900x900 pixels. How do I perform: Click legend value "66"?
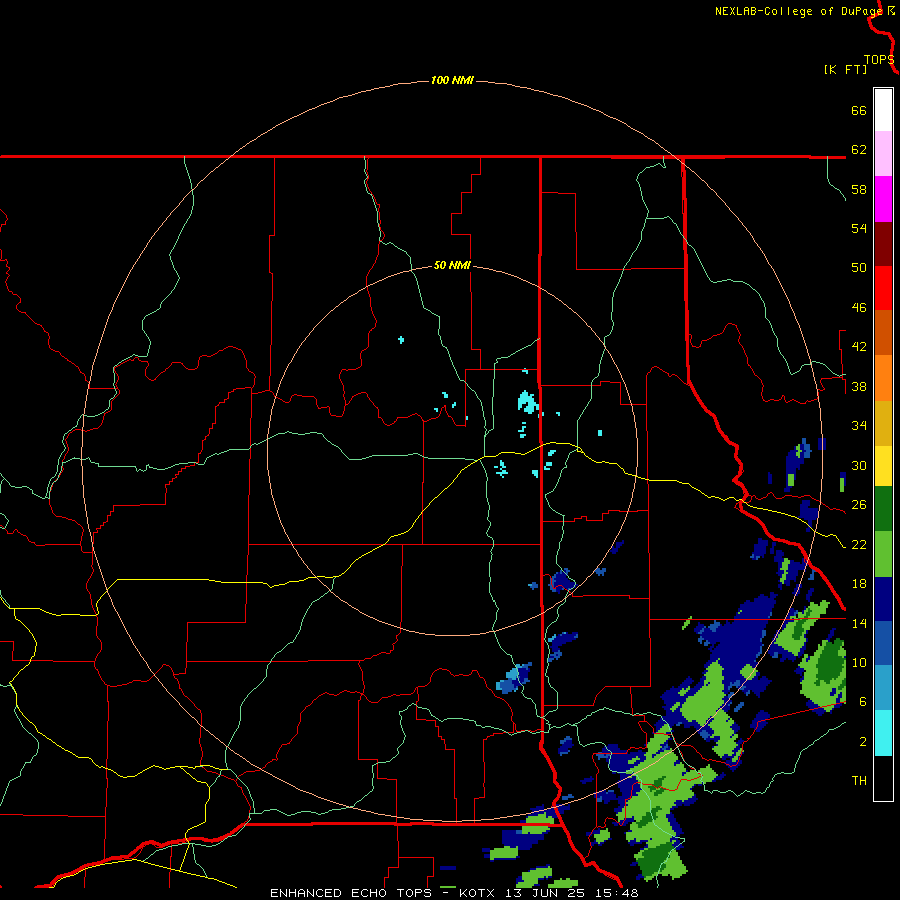click(859, 111)
